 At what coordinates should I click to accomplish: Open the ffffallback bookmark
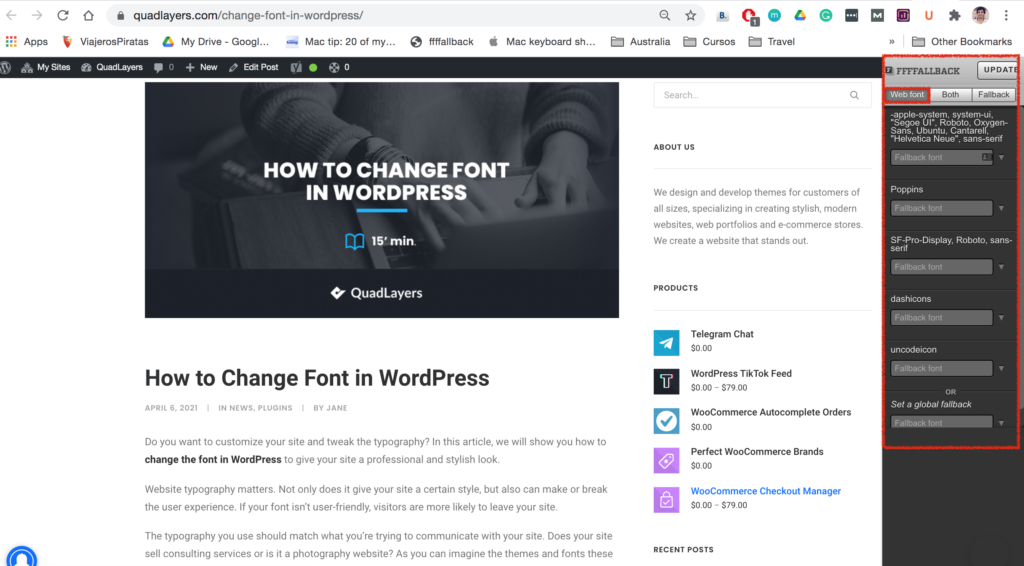442,41
